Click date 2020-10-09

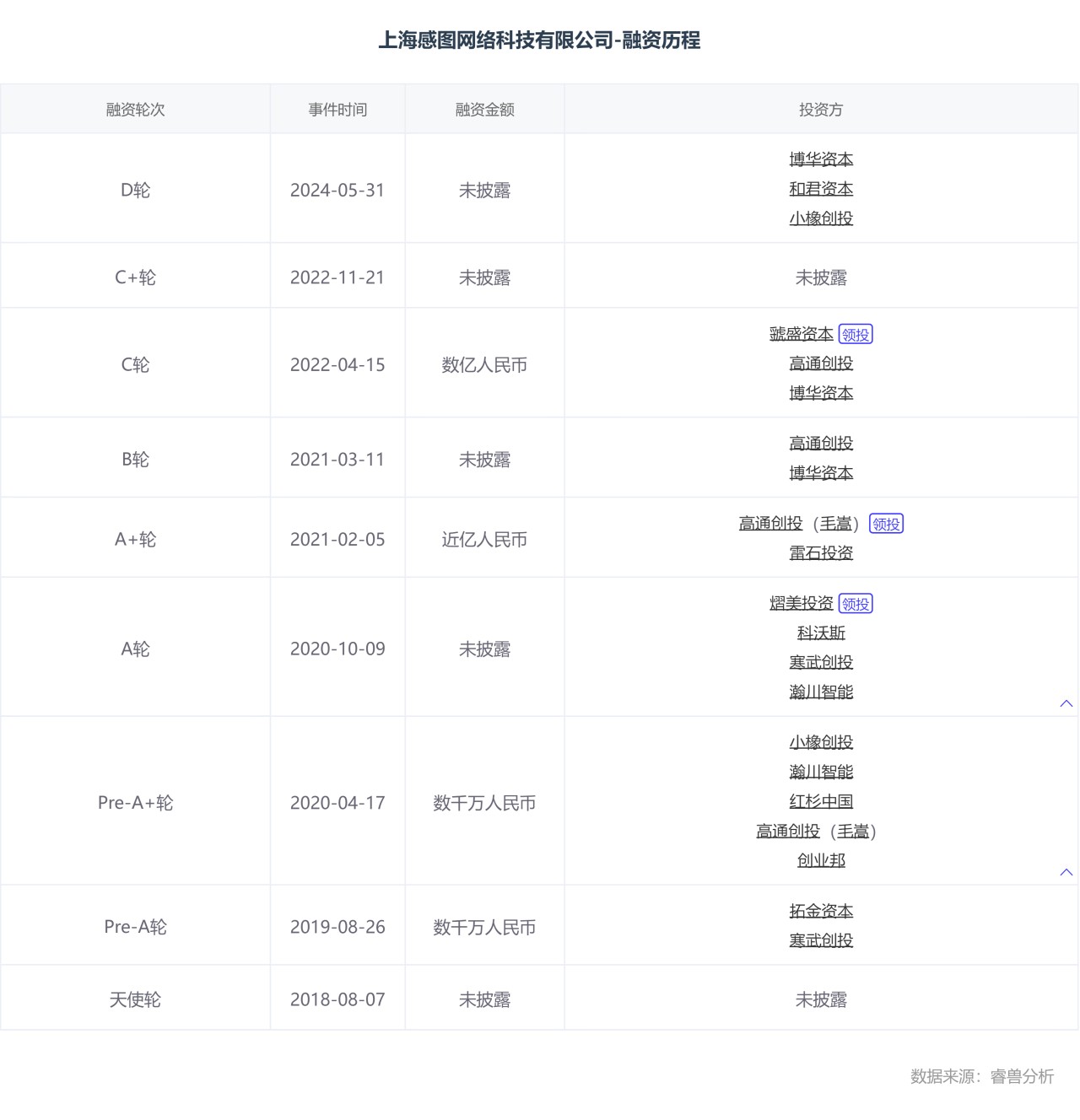point(337,649)
